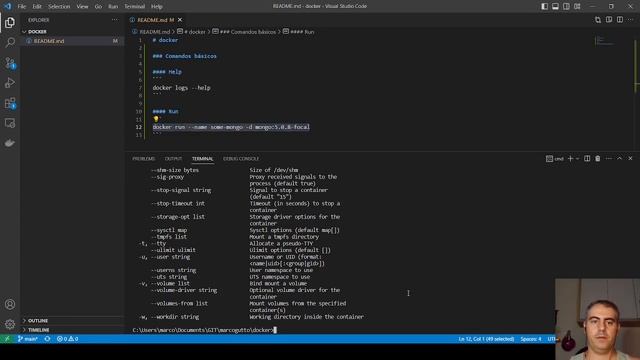Toggle Secondary Side Bar layout icon
The width and height of the screenshot is (640, 360).
(567, 6)
